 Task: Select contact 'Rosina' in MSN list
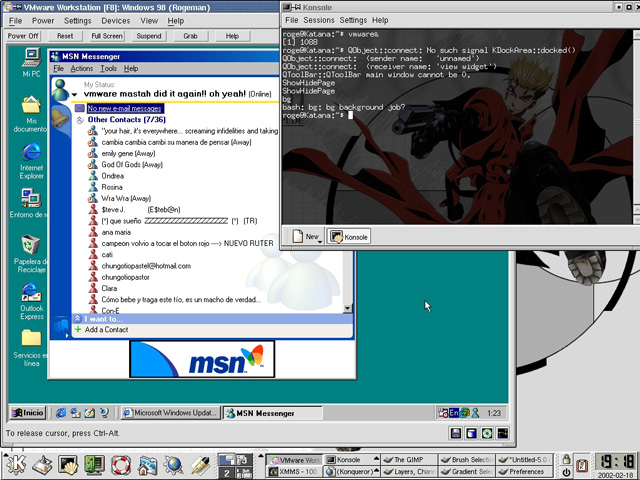point(112,187)
